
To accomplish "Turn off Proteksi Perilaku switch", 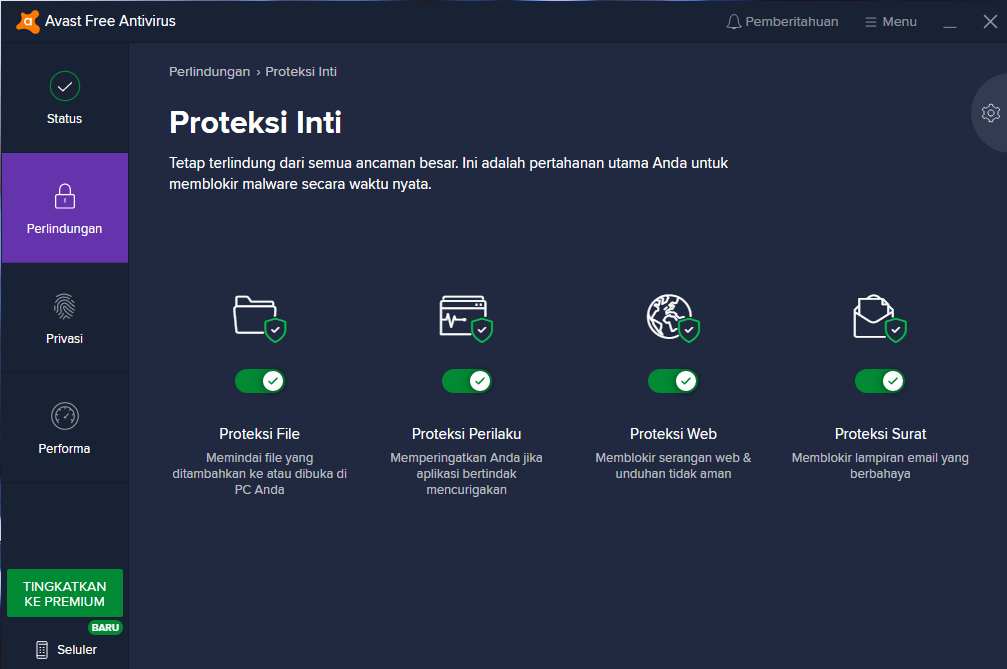I will point(466,381).
